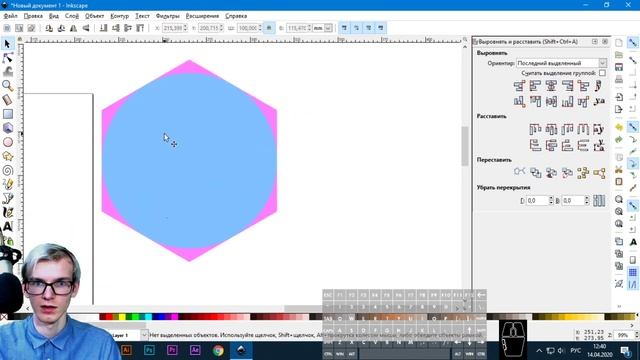The height and width of the screenshot is (360, 640).
Task: Click the Center on vertical axis icon
Action: click(551, 86)
